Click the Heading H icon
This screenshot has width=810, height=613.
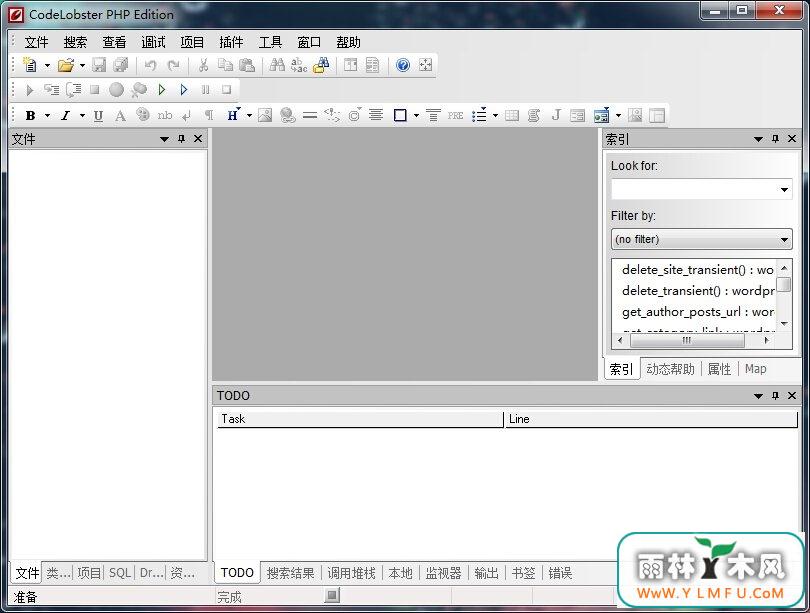point(232,115)
